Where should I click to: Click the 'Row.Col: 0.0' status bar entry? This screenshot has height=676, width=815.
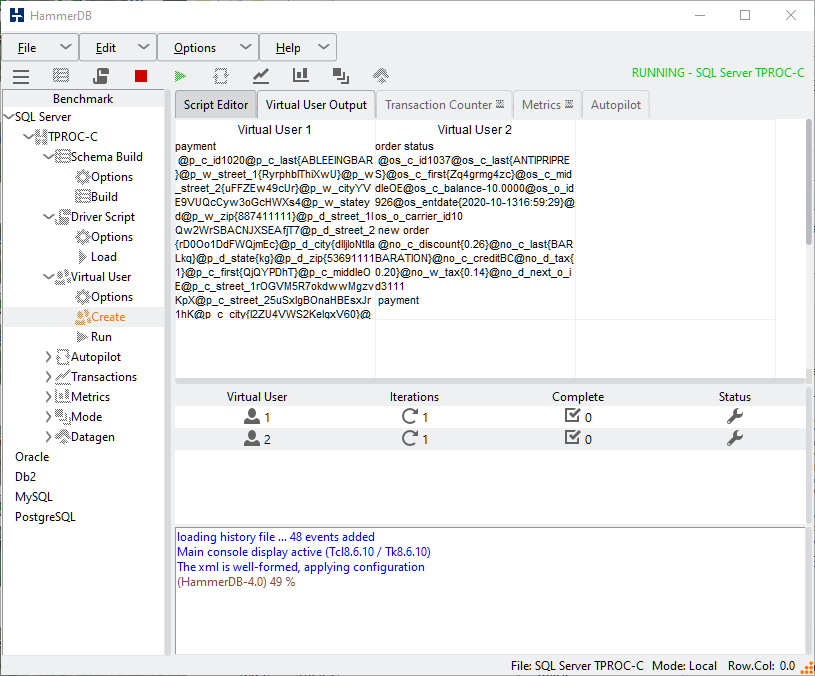point(761,666)
